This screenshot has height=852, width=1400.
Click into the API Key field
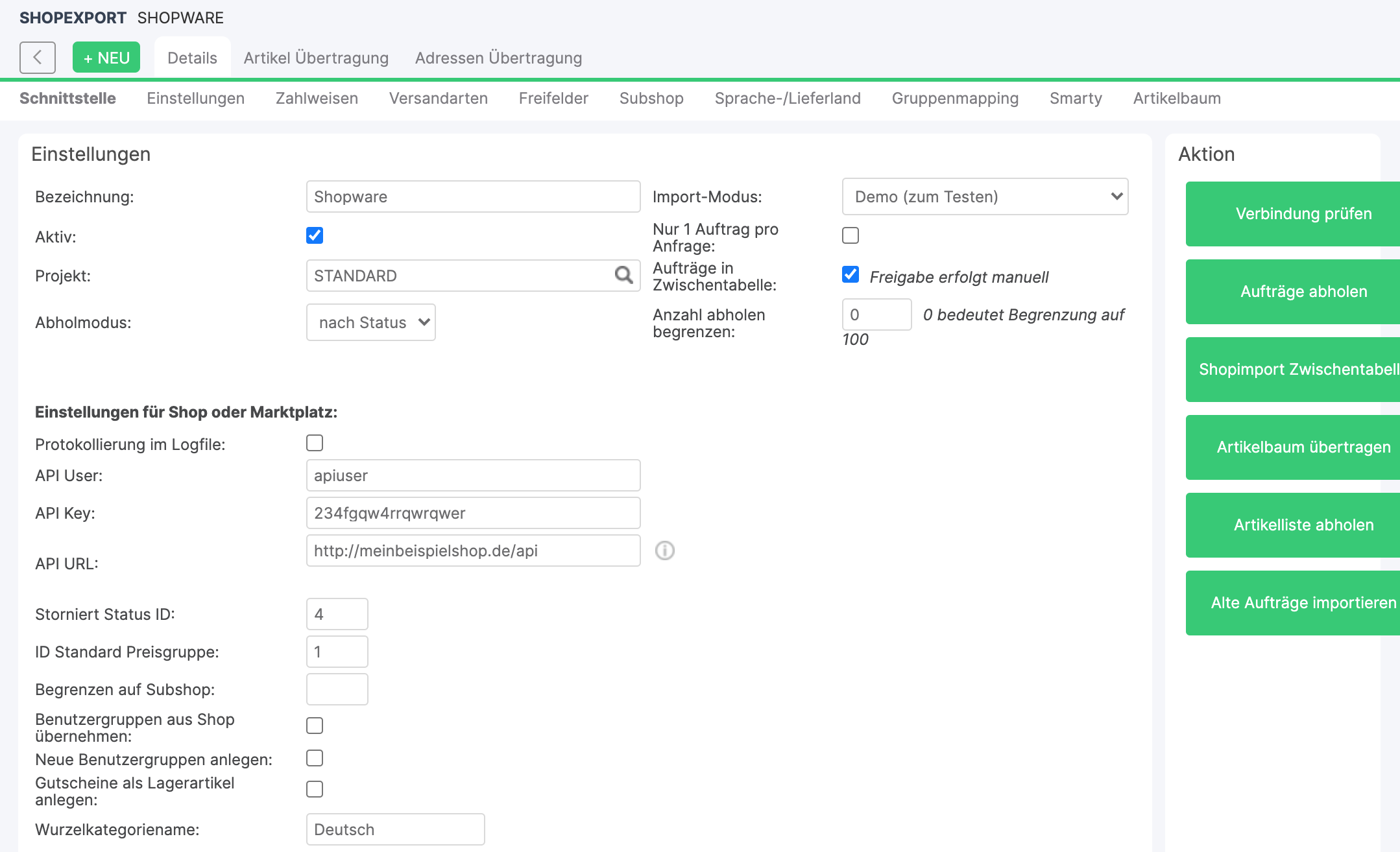pos(473,513)
